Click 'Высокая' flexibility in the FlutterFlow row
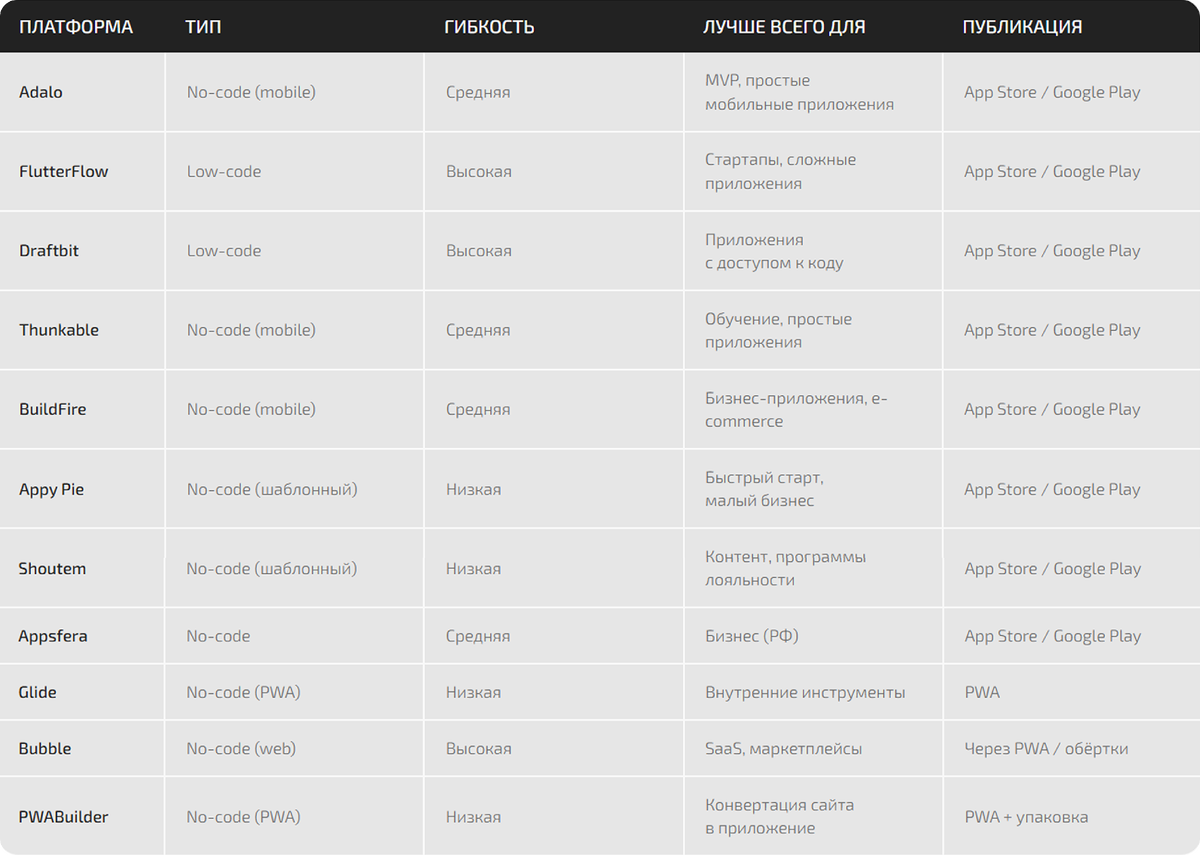 click(x=479, y=171)
